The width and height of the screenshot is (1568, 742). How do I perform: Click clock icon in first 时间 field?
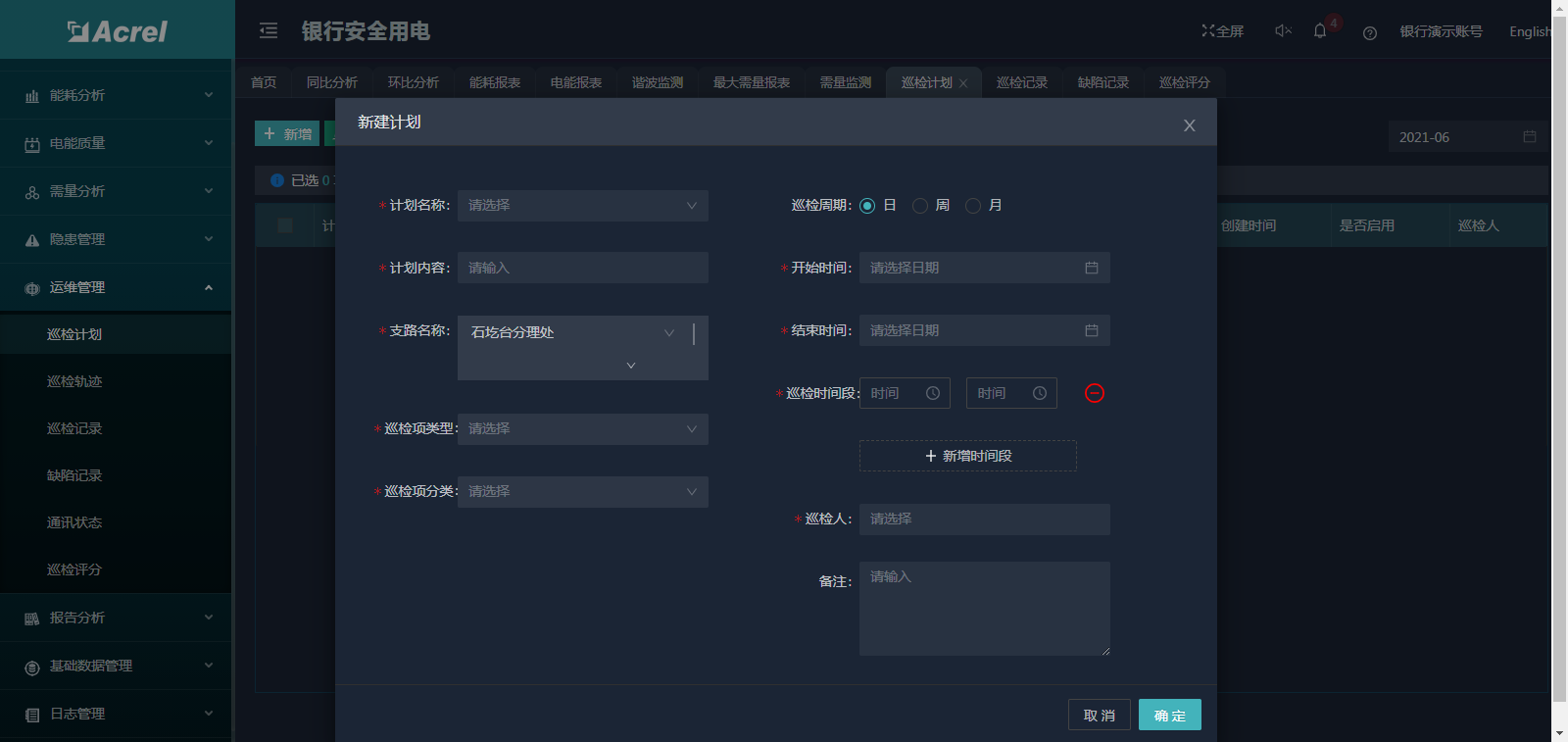[x=933, y=393]
